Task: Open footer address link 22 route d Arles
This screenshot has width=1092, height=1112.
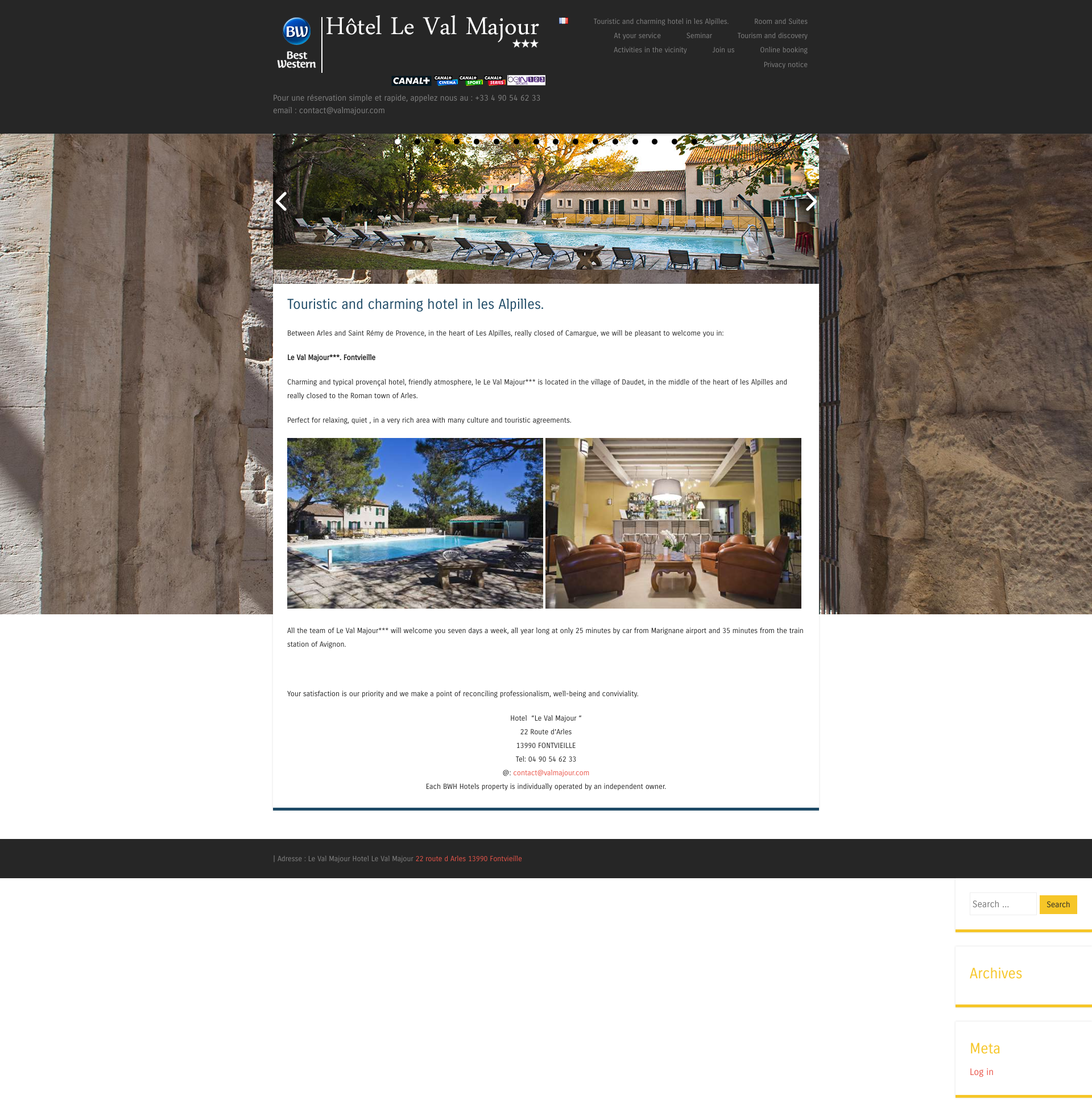Action: [x=469, y=858]
